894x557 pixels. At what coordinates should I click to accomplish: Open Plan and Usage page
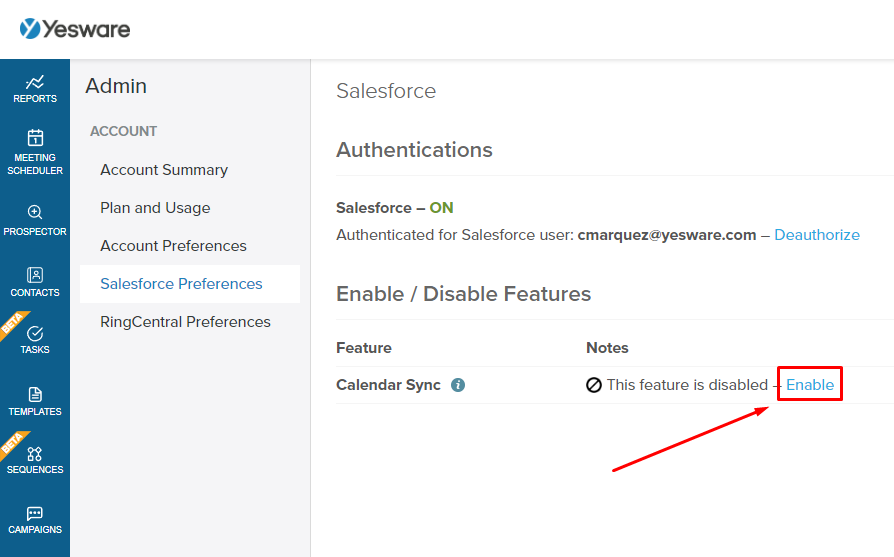[155, 208]
